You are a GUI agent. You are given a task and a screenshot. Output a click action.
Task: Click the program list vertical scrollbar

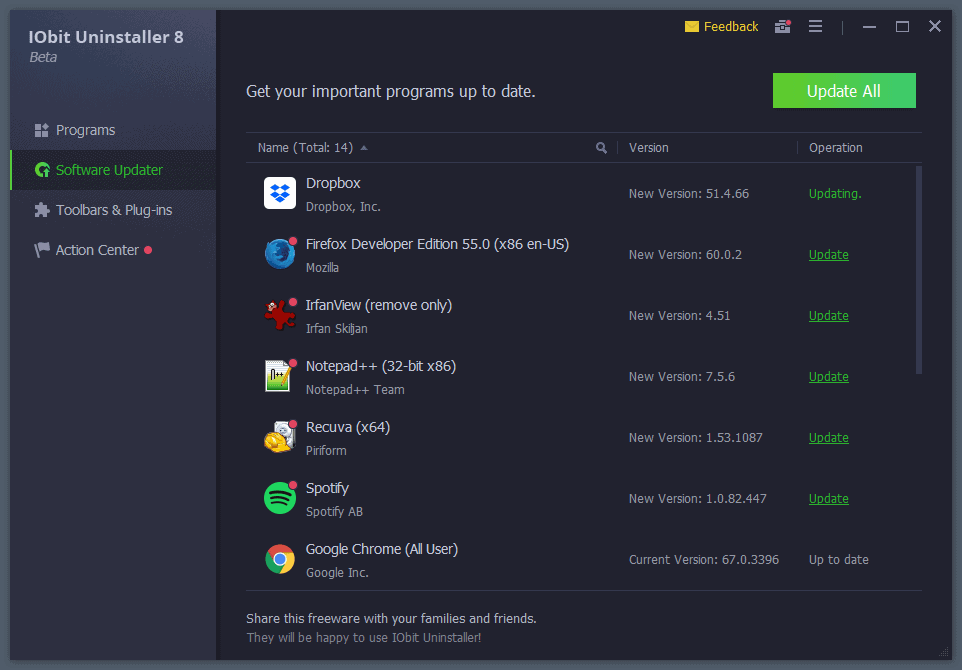(918, 270)
